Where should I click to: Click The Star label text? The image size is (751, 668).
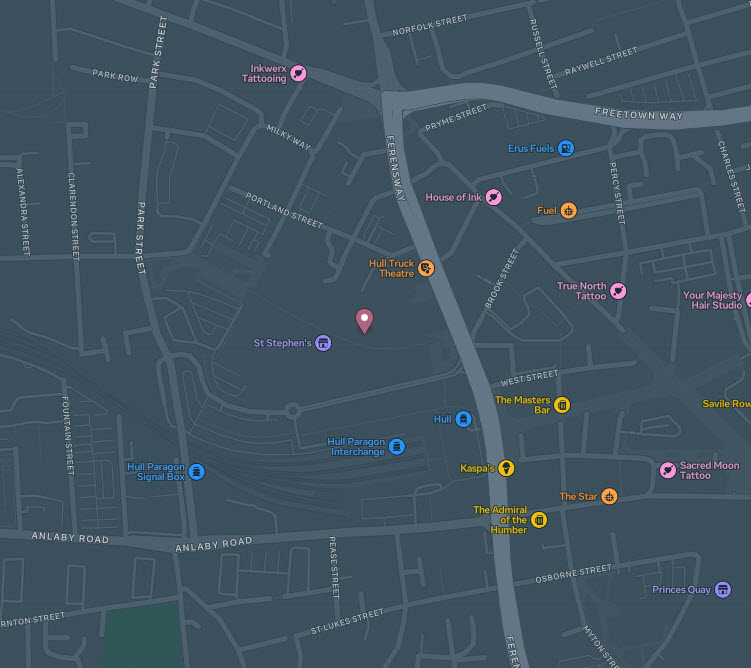click(x=578, y=497)
